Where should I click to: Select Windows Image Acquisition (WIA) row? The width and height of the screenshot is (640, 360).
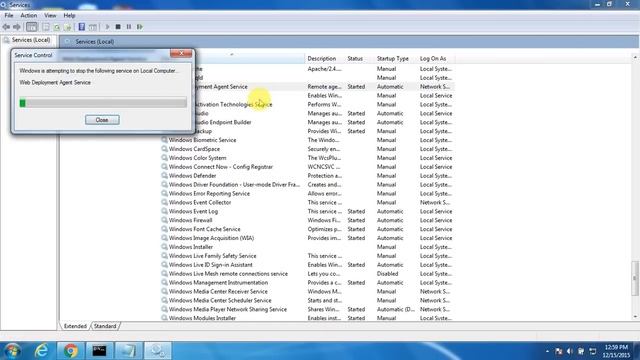[307, 238]
